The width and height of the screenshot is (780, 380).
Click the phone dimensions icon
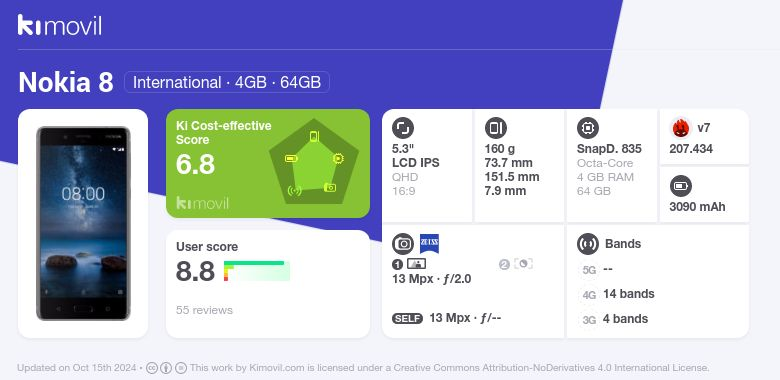pyautogui.click(x=495, y=128)
